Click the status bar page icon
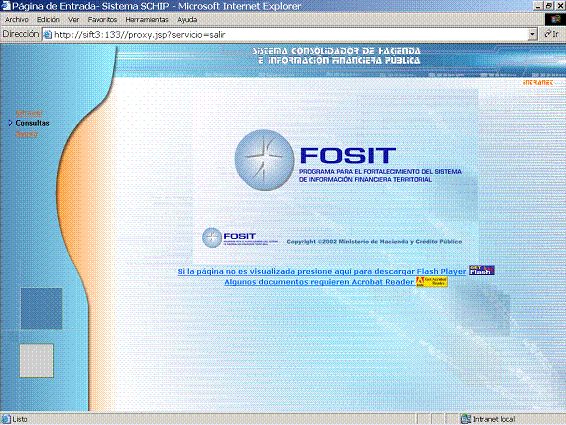Image resolution: width=566 pixels, height=425 pixels. click(6, 419)
